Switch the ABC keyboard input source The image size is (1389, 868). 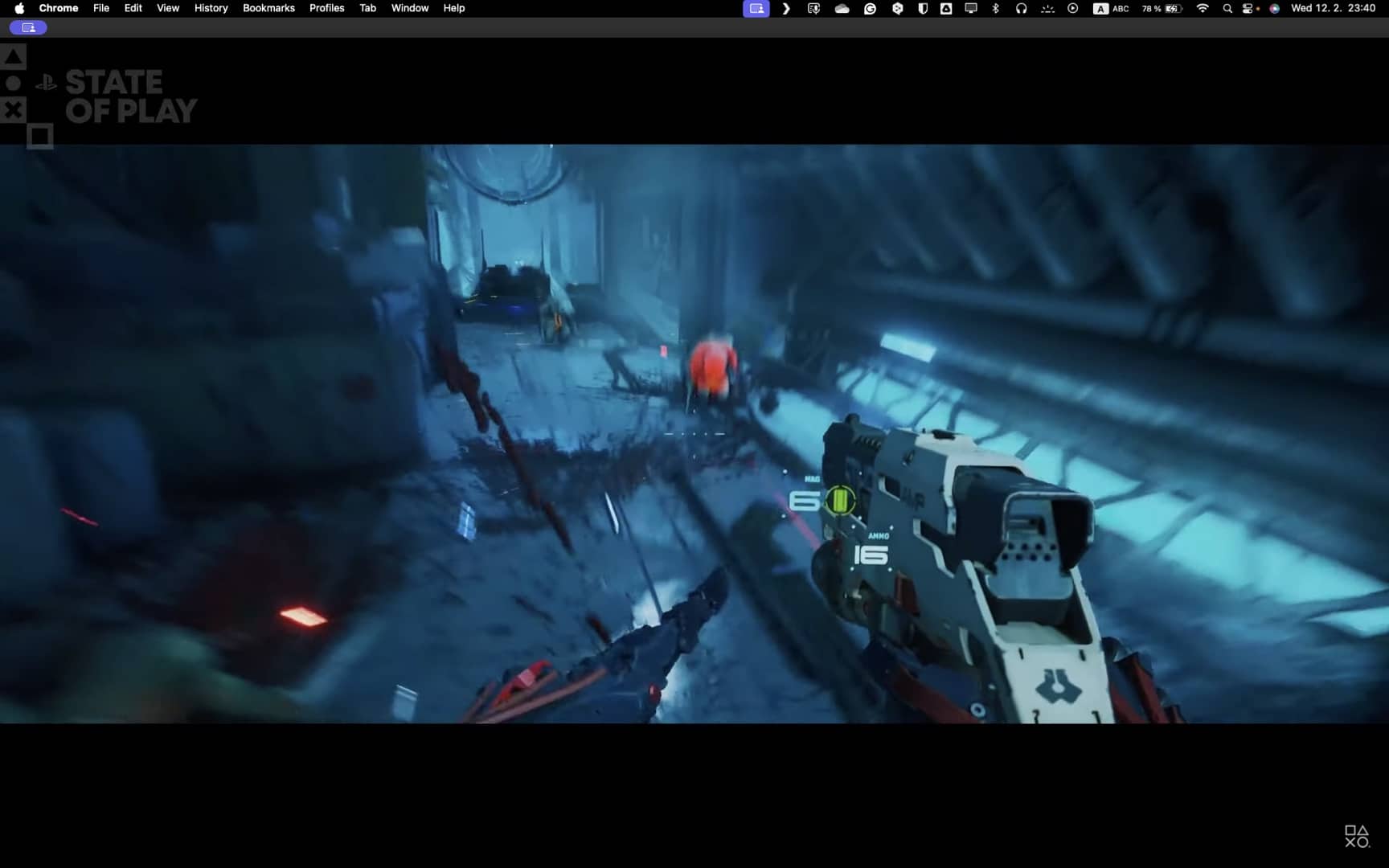coord(1111,8)
